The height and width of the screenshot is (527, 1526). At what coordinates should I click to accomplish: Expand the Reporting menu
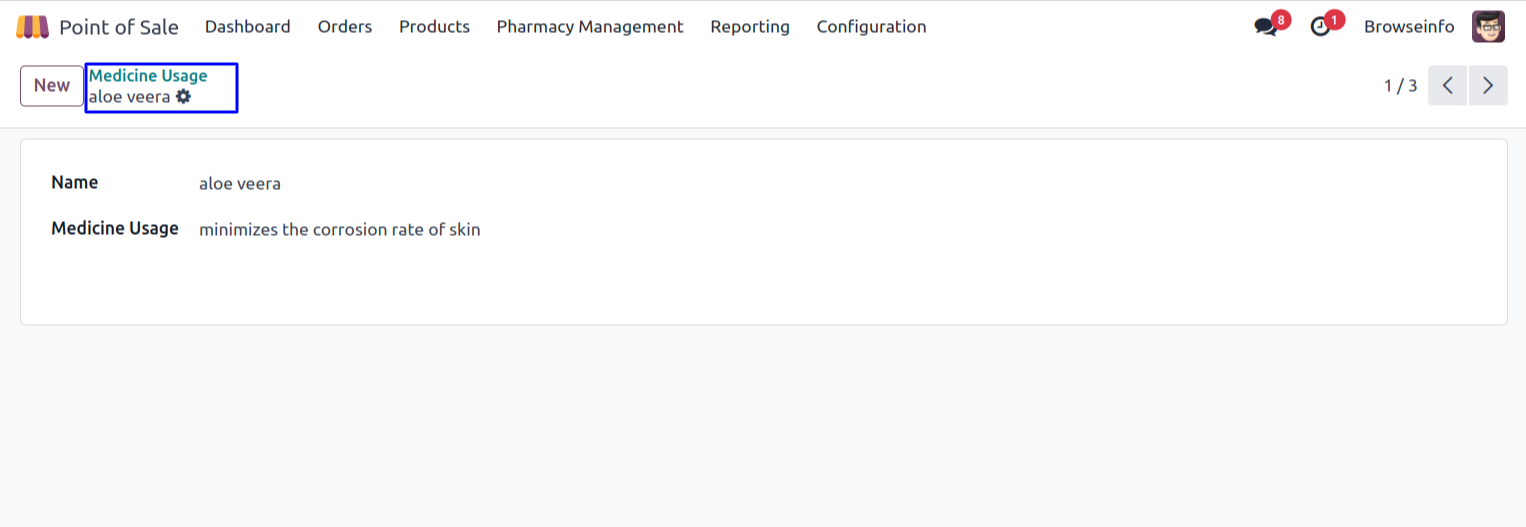(x=750, y=27)
